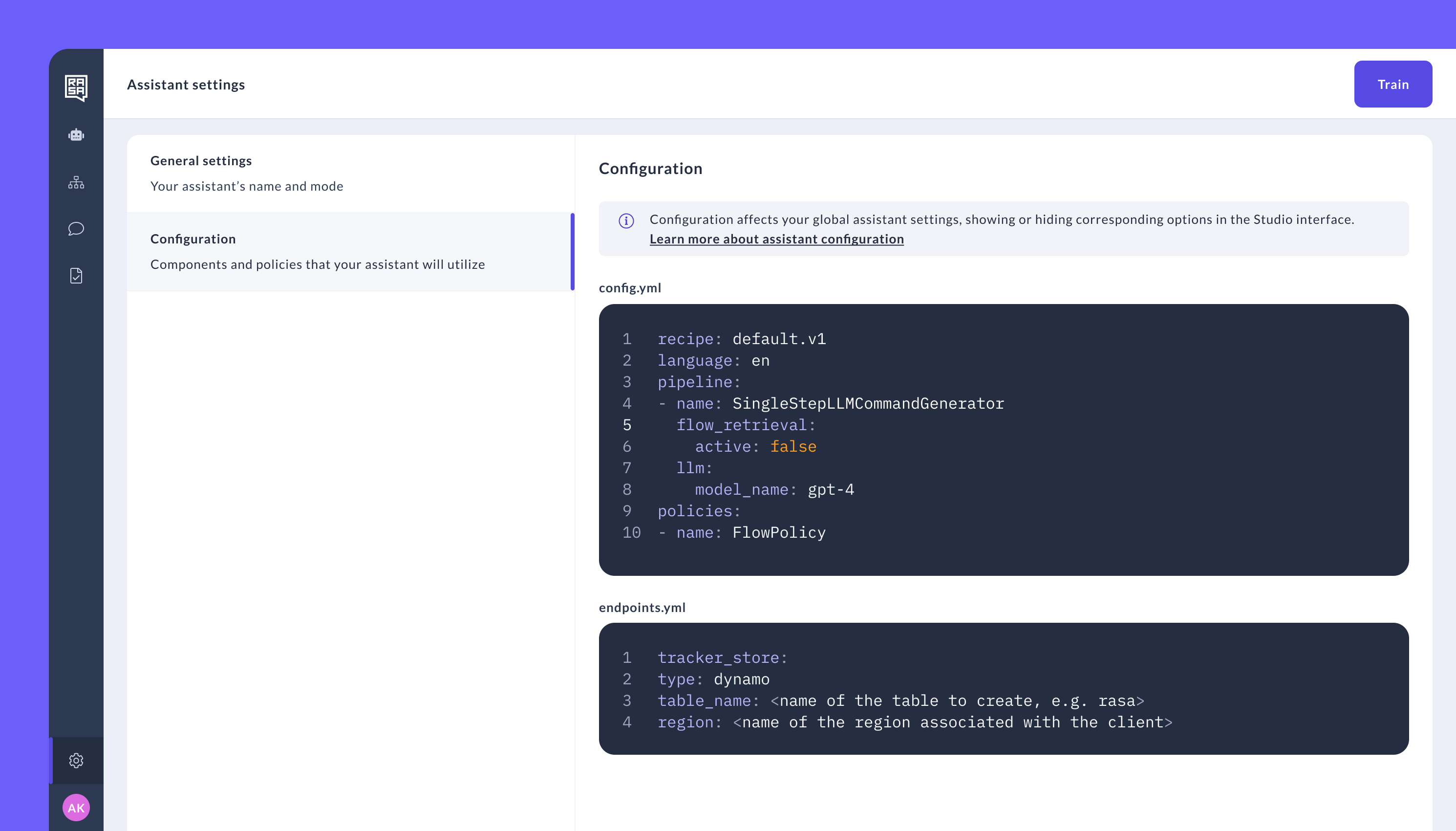1456x831 pixels.
Task: Open Learn more about assistant configuration link
Action: tap(776, 239)
